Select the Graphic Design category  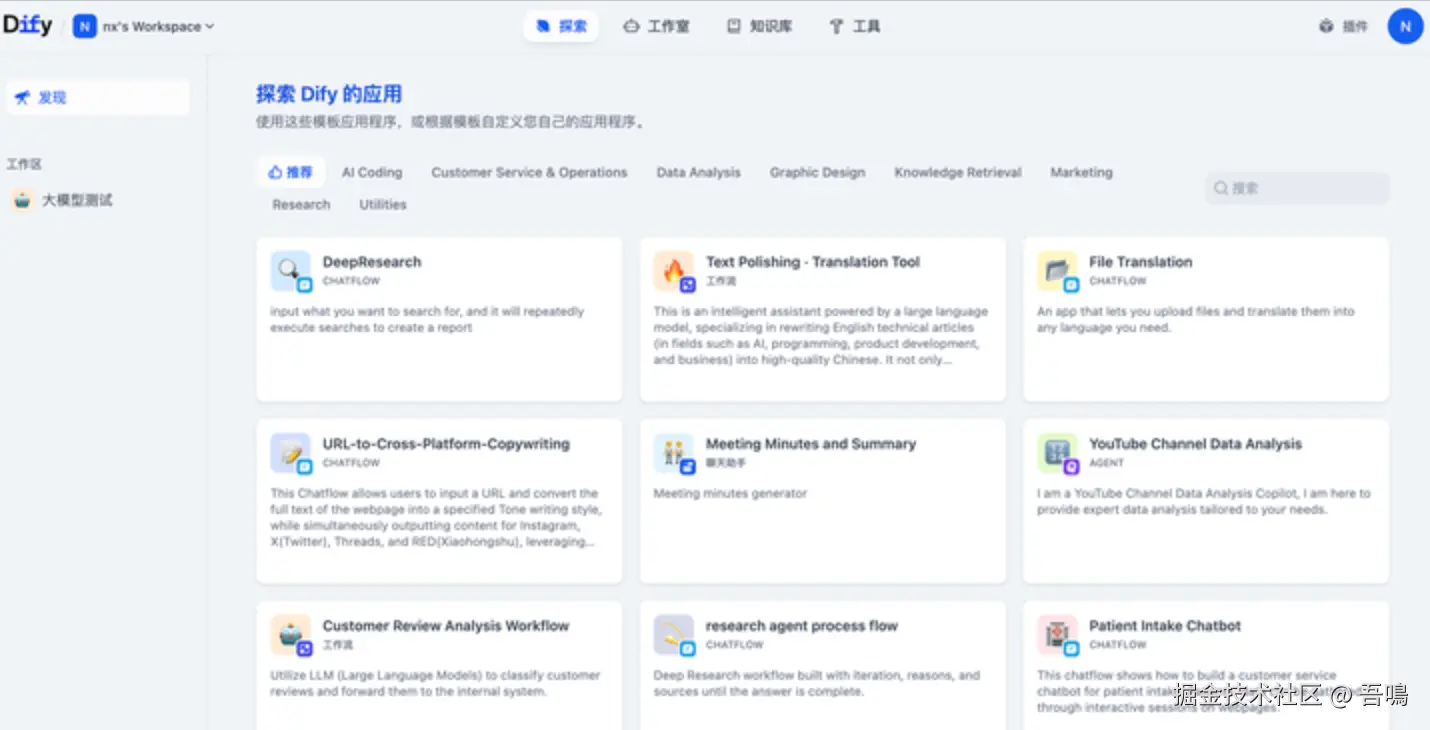tap(817, 172)
